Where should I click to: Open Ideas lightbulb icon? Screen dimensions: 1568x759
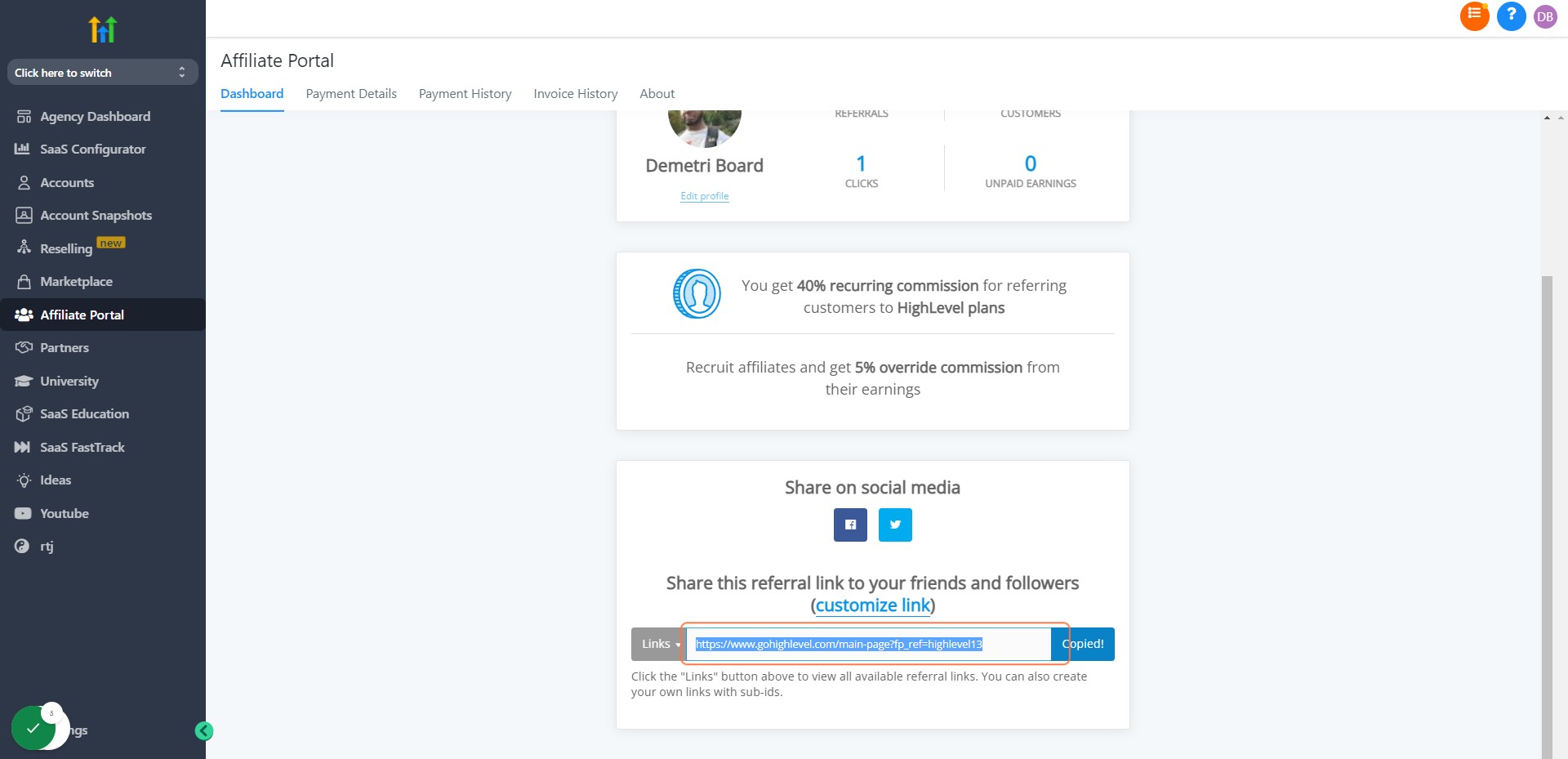pos(24,480)
